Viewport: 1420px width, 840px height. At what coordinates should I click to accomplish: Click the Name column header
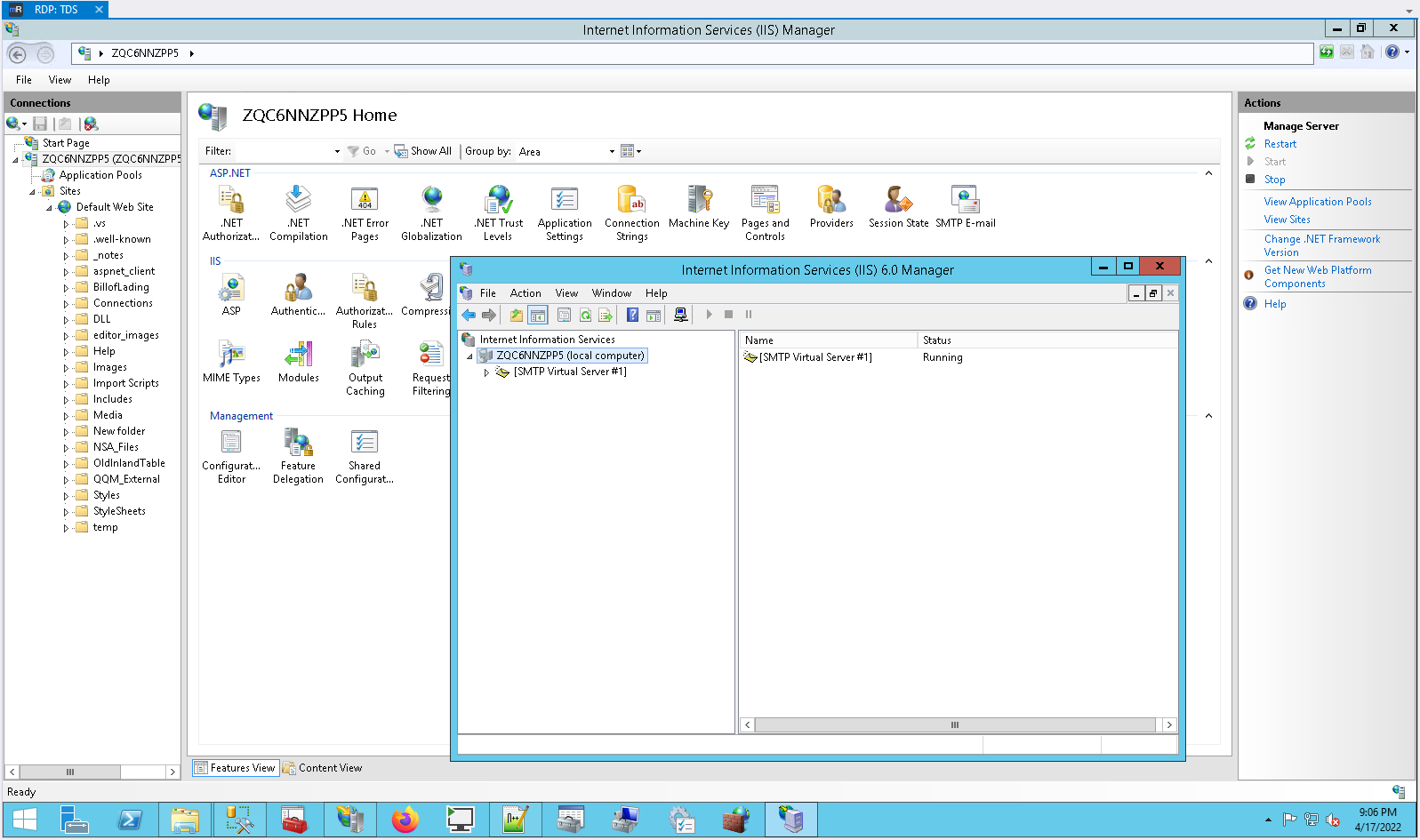click(828, 340)
